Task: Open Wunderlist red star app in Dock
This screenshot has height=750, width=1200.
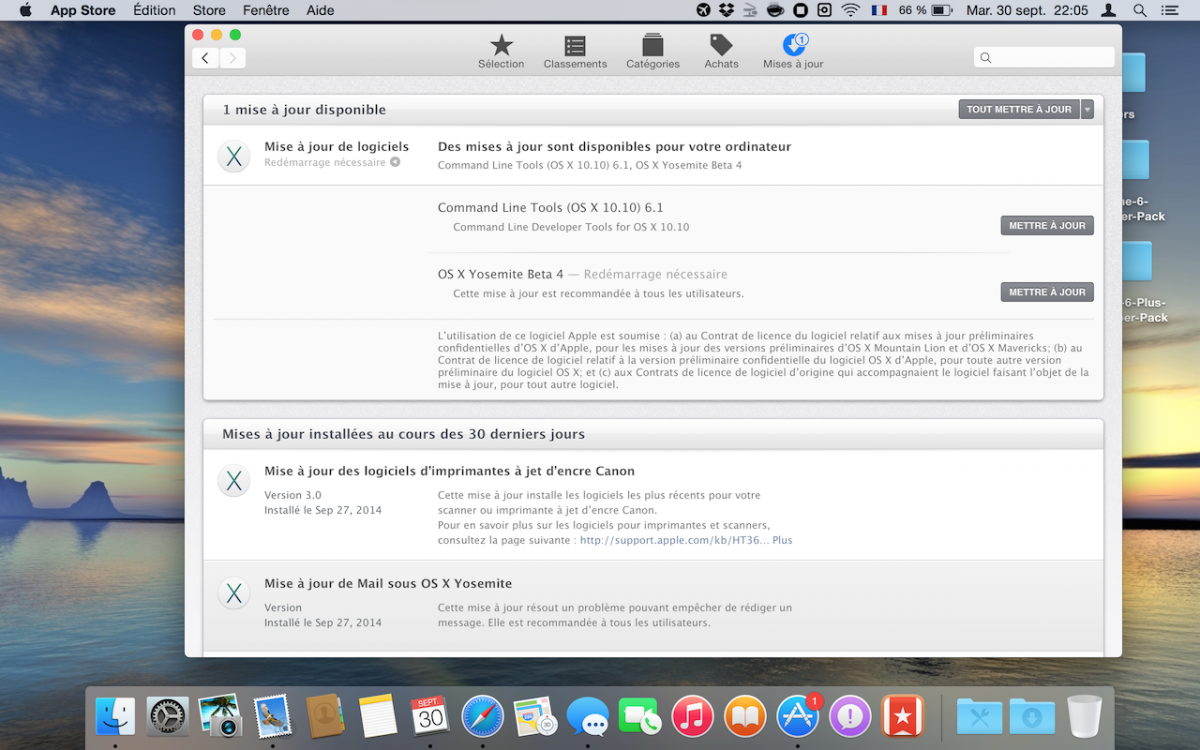Action: [902, 717]
